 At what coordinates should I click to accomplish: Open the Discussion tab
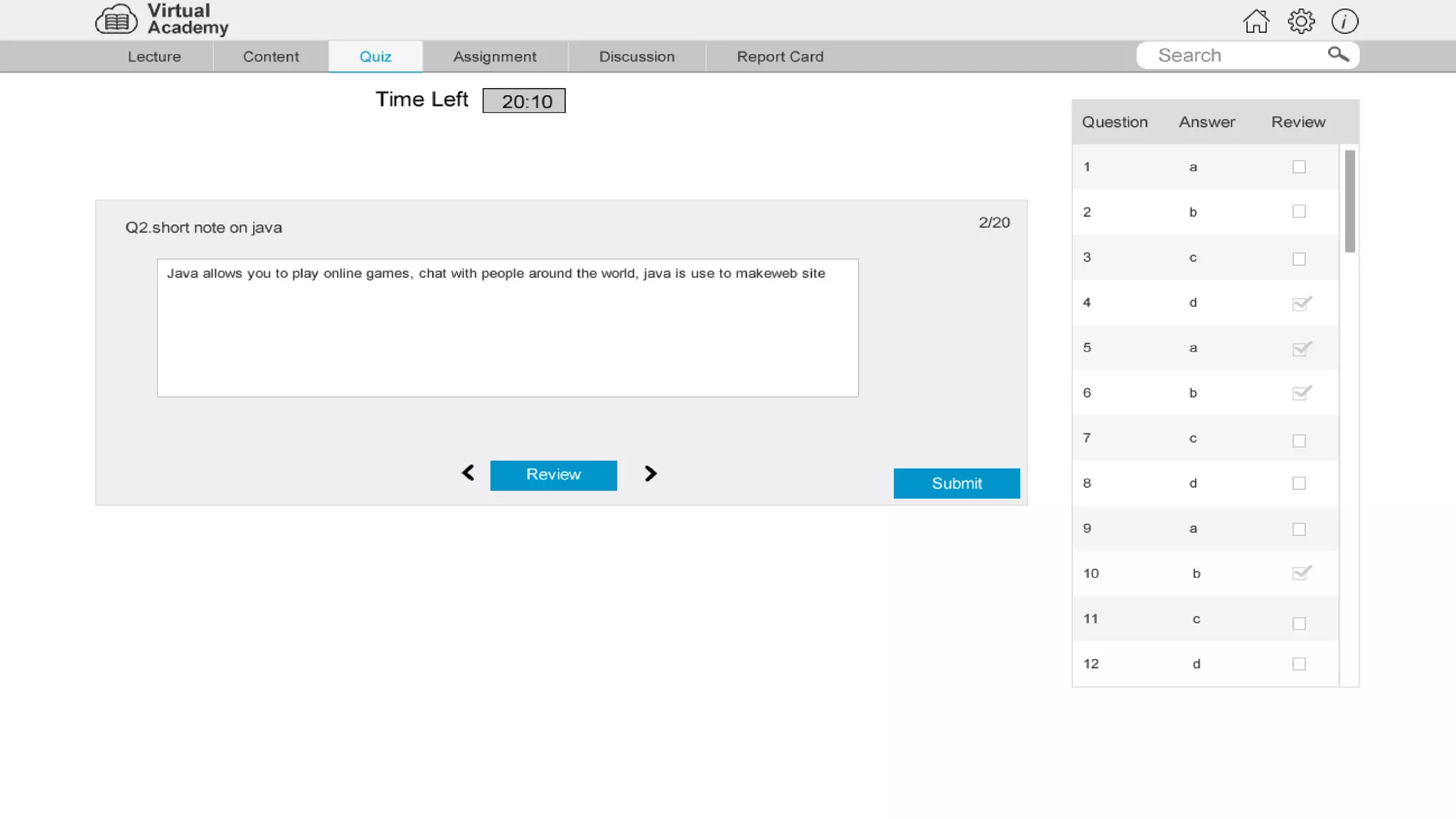click(x=636, y=57)
